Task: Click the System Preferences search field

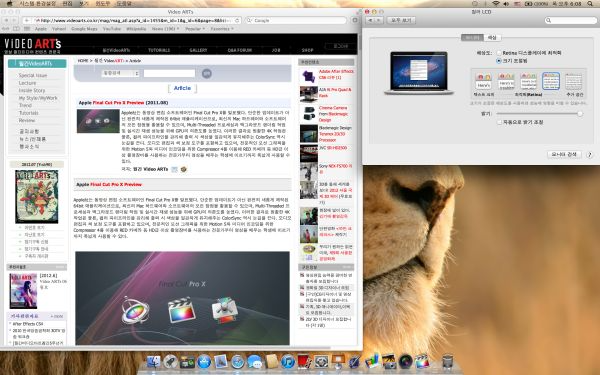Action: coord(572,20)
